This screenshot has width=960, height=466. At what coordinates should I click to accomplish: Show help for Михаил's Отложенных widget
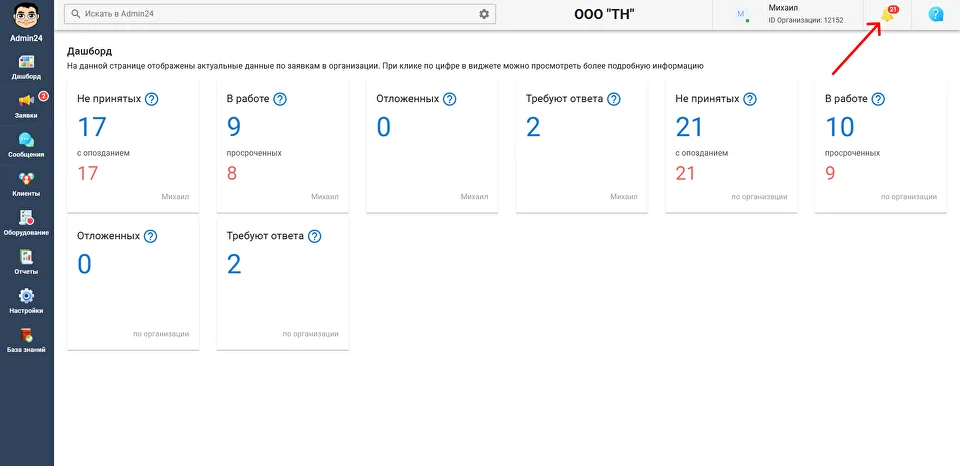[x=449, y=99]
